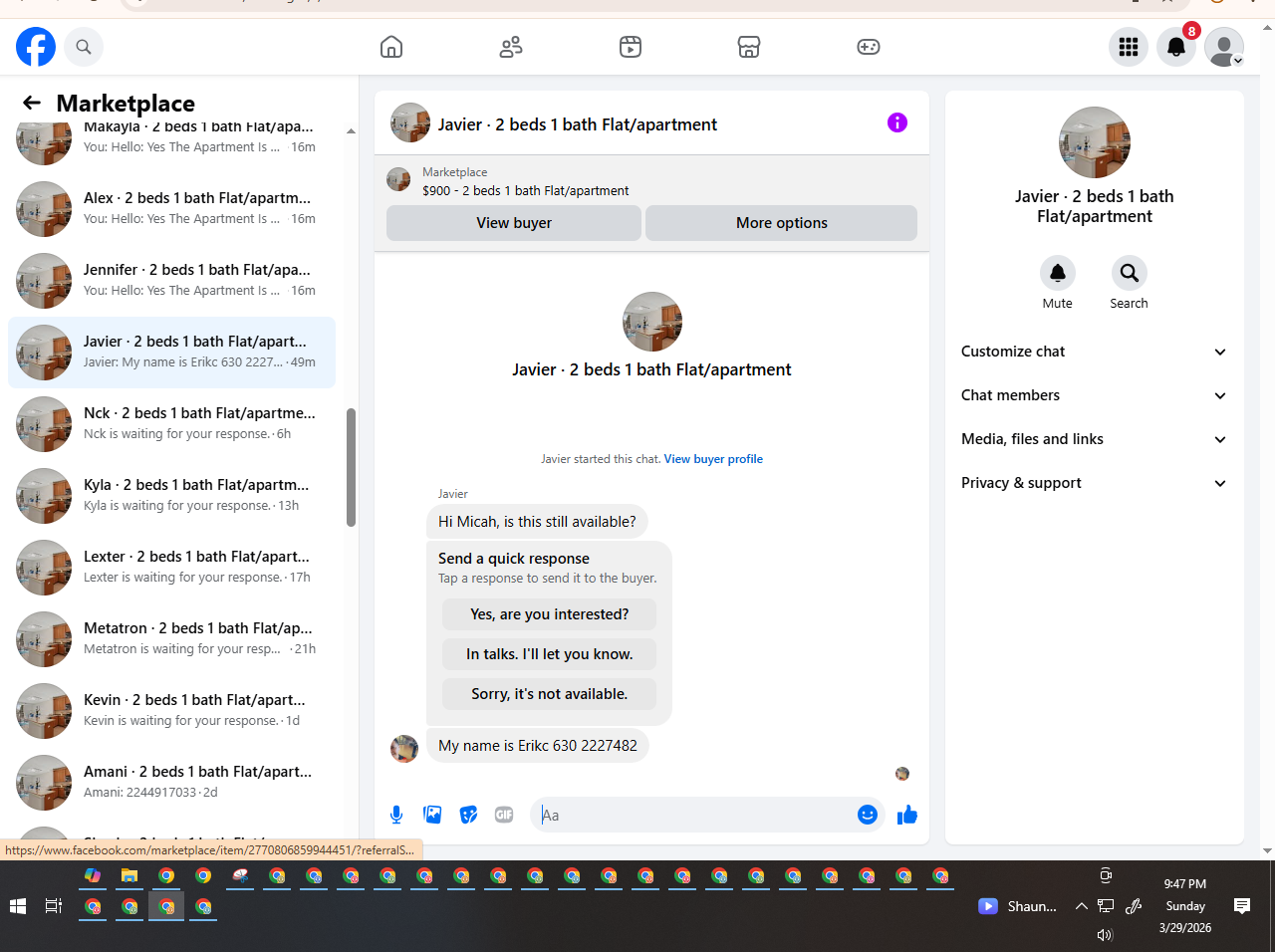Image resolution: width=1275 pixels, height=952 pixels.
Task: Attach a photo with the image icon
Action: pos(432,815)
